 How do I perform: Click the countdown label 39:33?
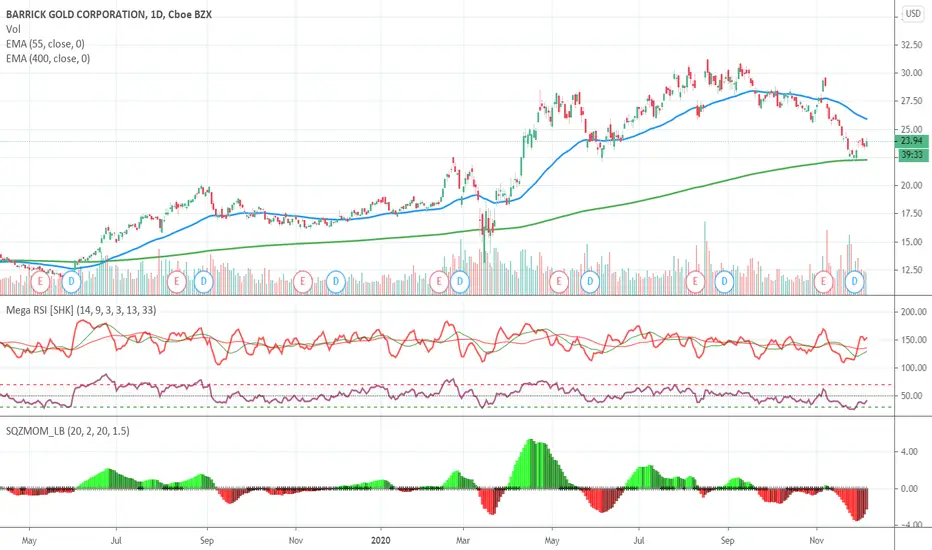pos(911,155)
